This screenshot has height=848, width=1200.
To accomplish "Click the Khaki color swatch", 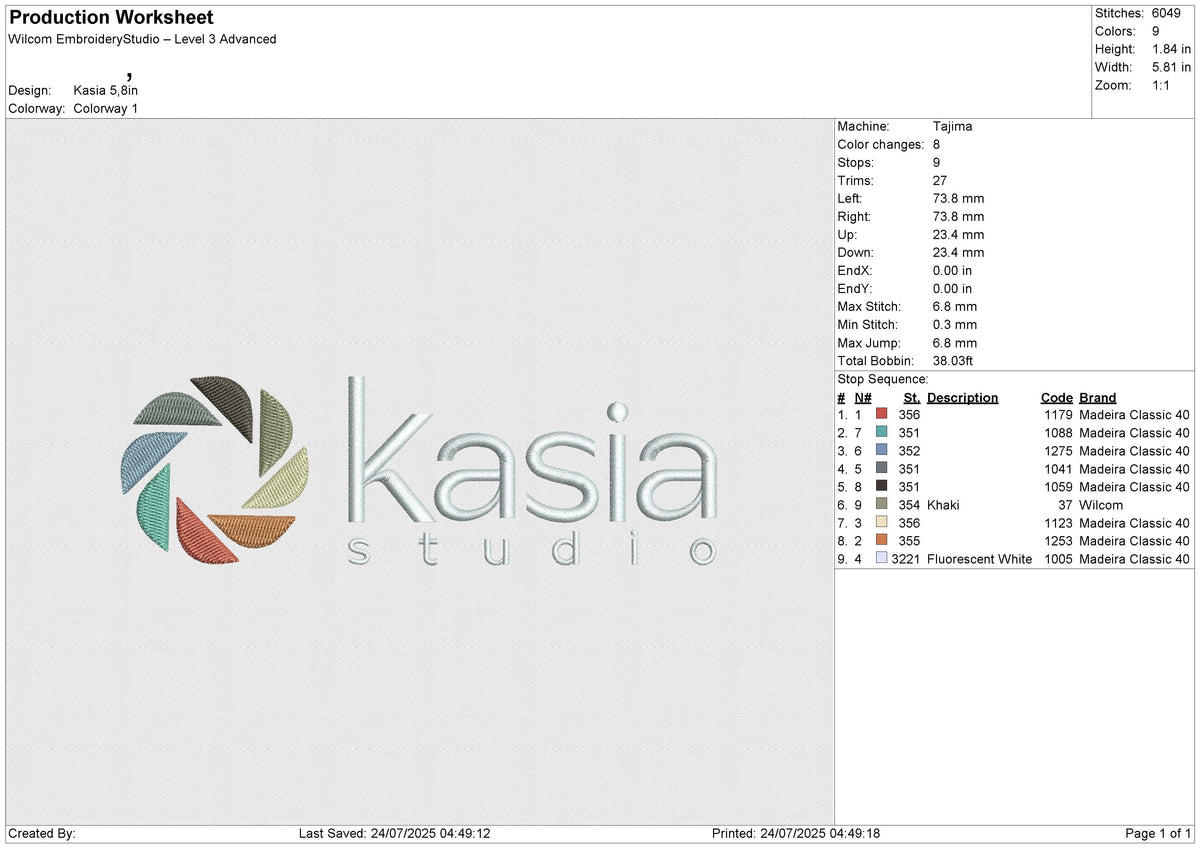I will [x=881, y=504].
